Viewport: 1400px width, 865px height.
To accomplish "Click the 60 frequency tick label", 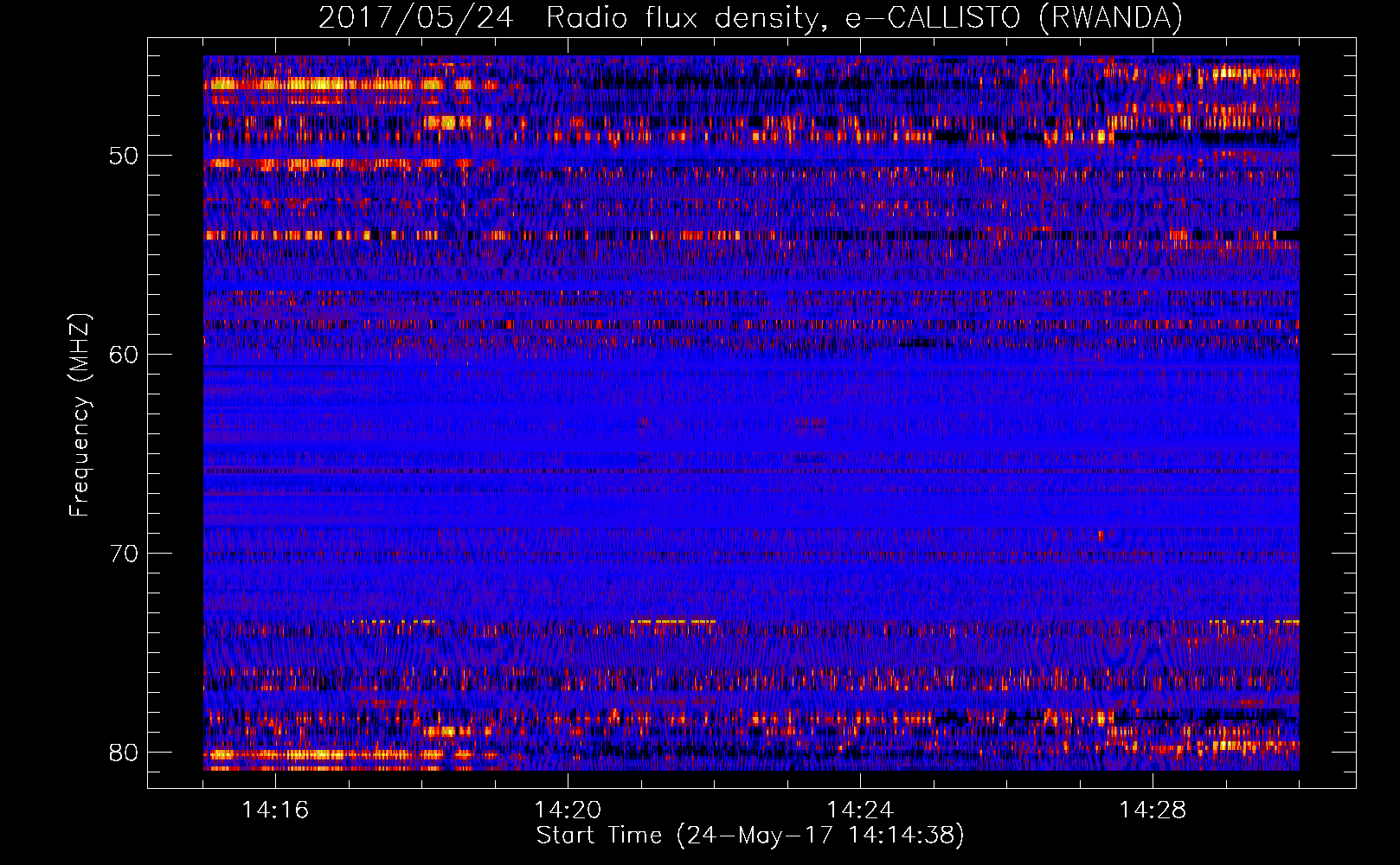I will (124, 356).
